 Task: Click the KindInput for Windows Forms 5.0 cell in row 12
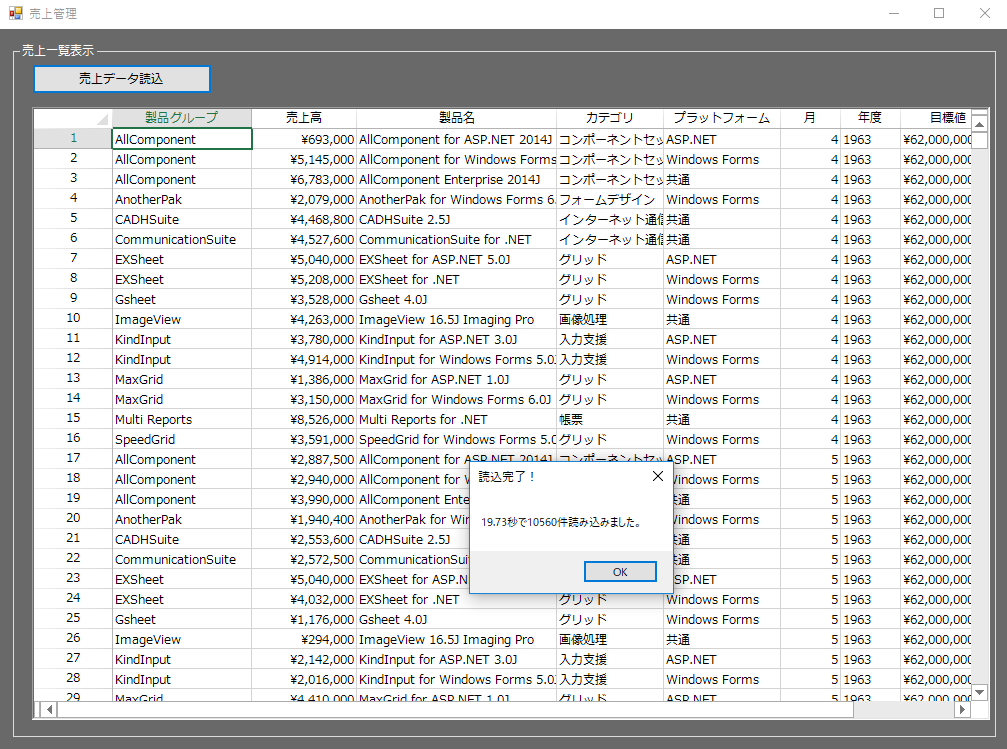[x=457, y=359]
